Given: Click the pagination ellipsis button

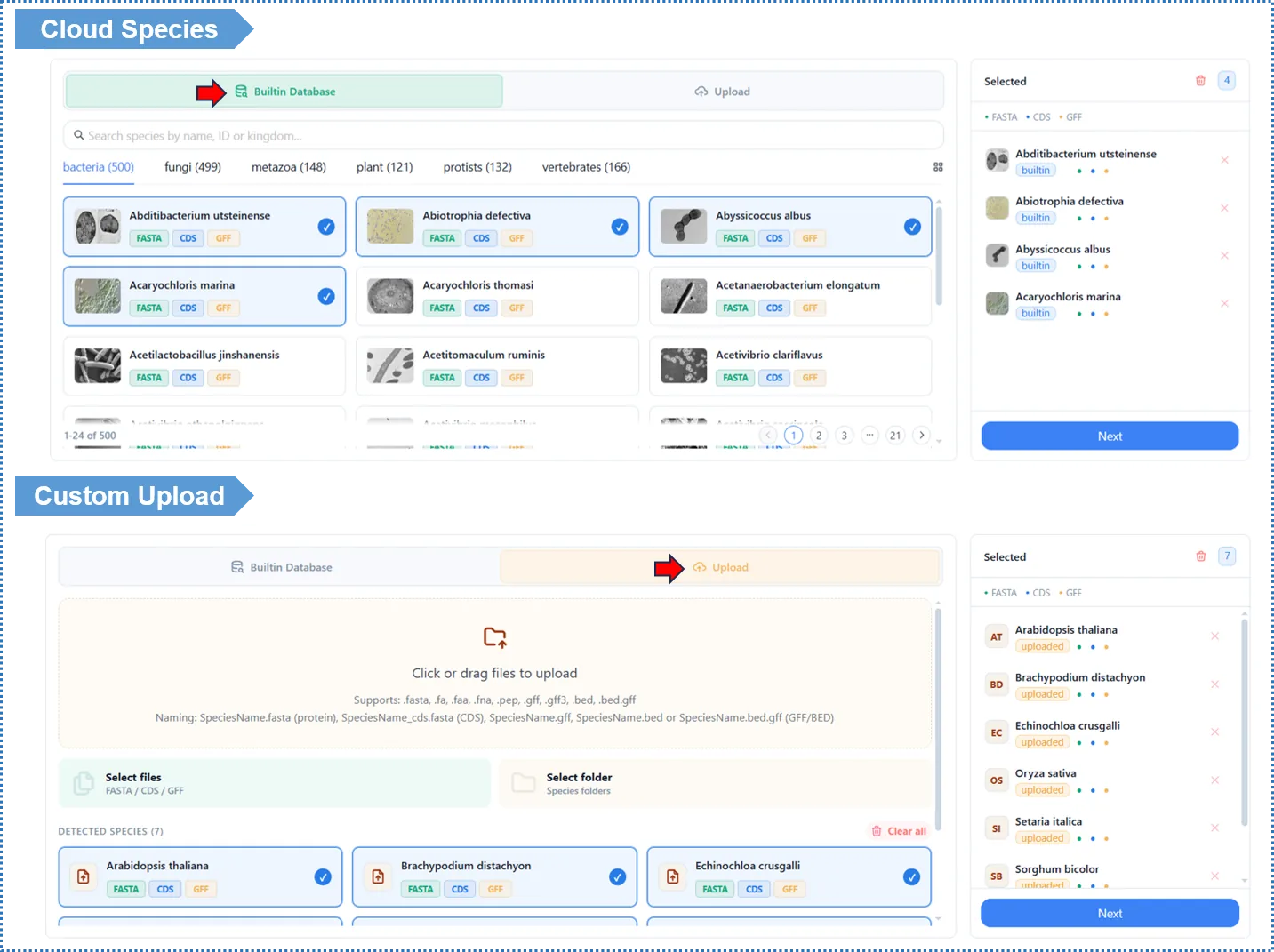Looking at the screenshot, I should [x=869, y=436].
